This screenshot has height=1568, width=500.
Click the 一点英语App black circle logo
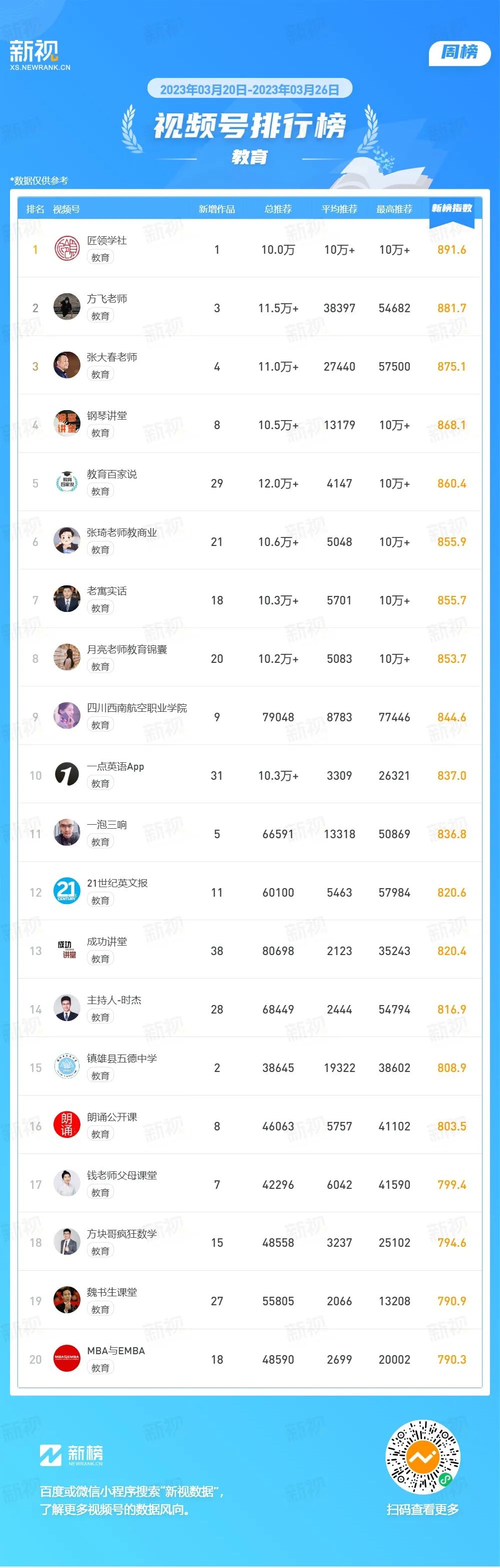(67, 774)
